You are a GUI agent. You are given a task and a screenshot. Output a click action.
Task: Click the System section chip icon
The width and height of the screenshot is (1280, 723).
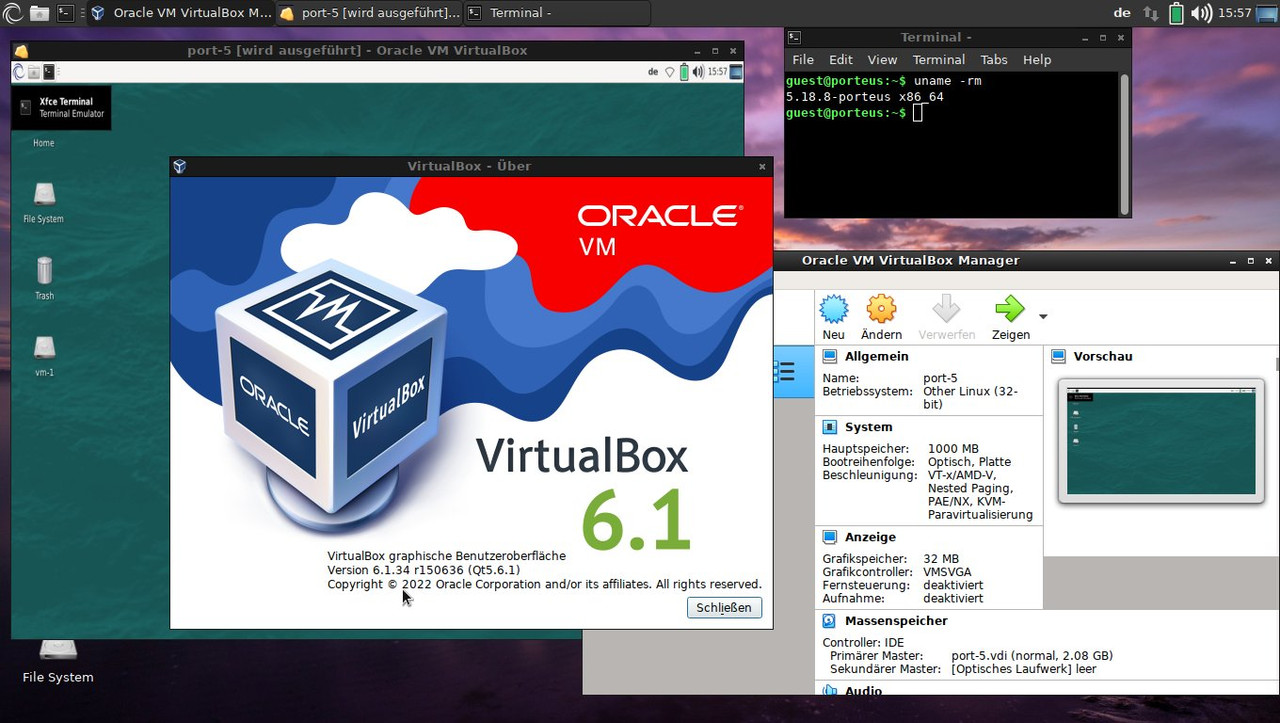[829, 427]
